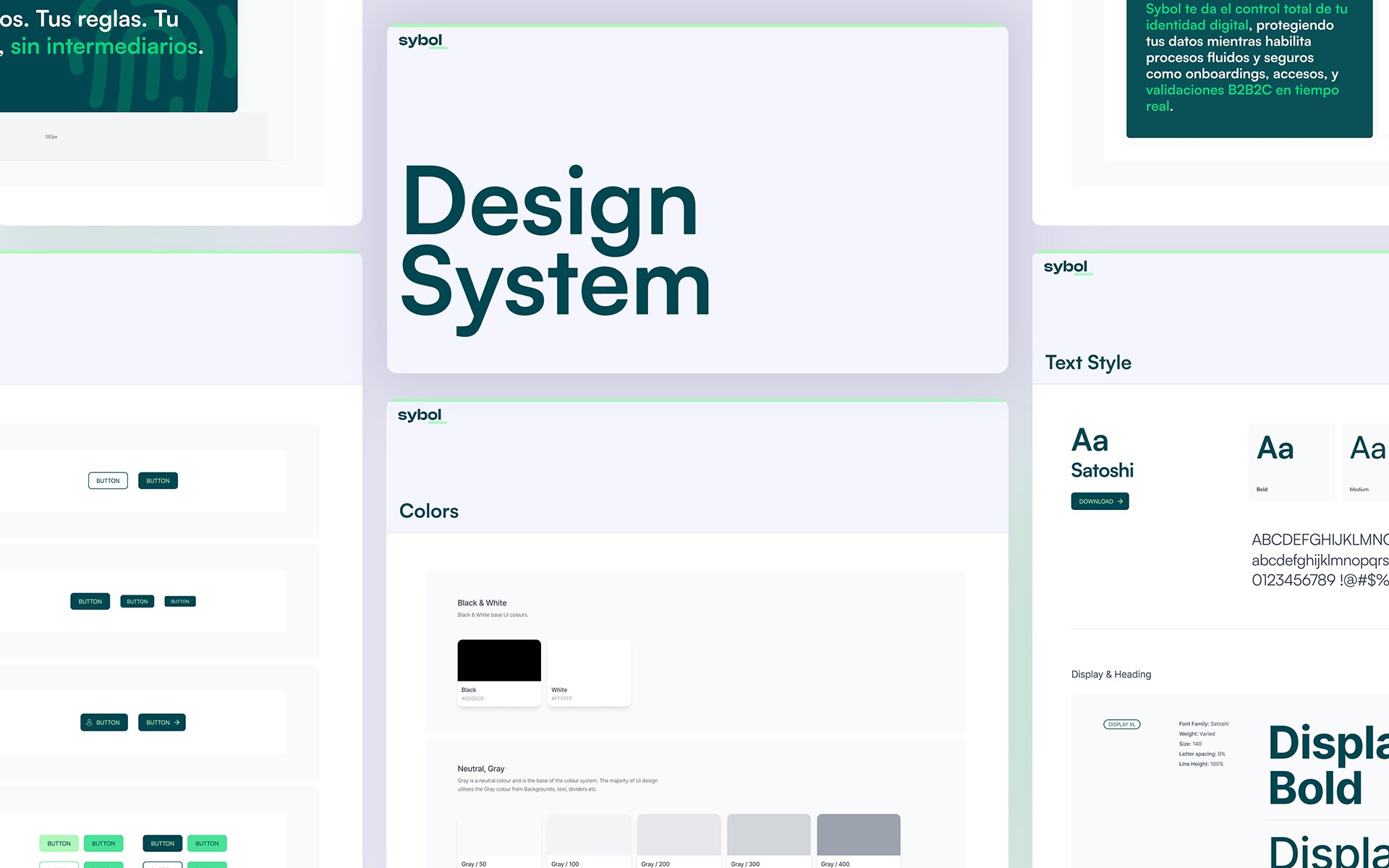This screenshot has height=868, width=1389.
Task: Click the sybol logo above Design System
Action: click(x=420, y=41)
